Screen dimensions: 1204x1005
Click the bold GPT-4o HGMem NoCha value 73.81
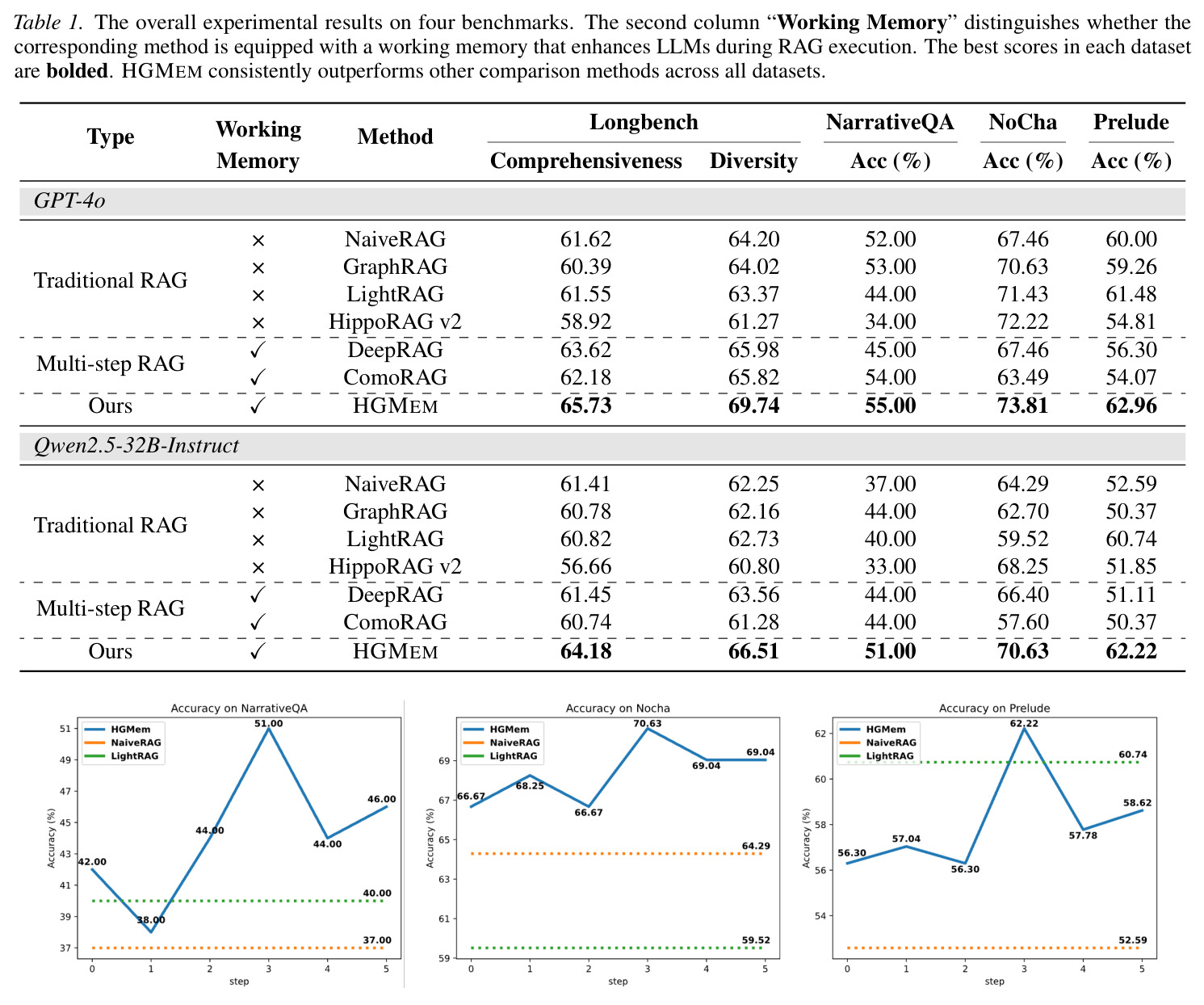(1022, 406)
